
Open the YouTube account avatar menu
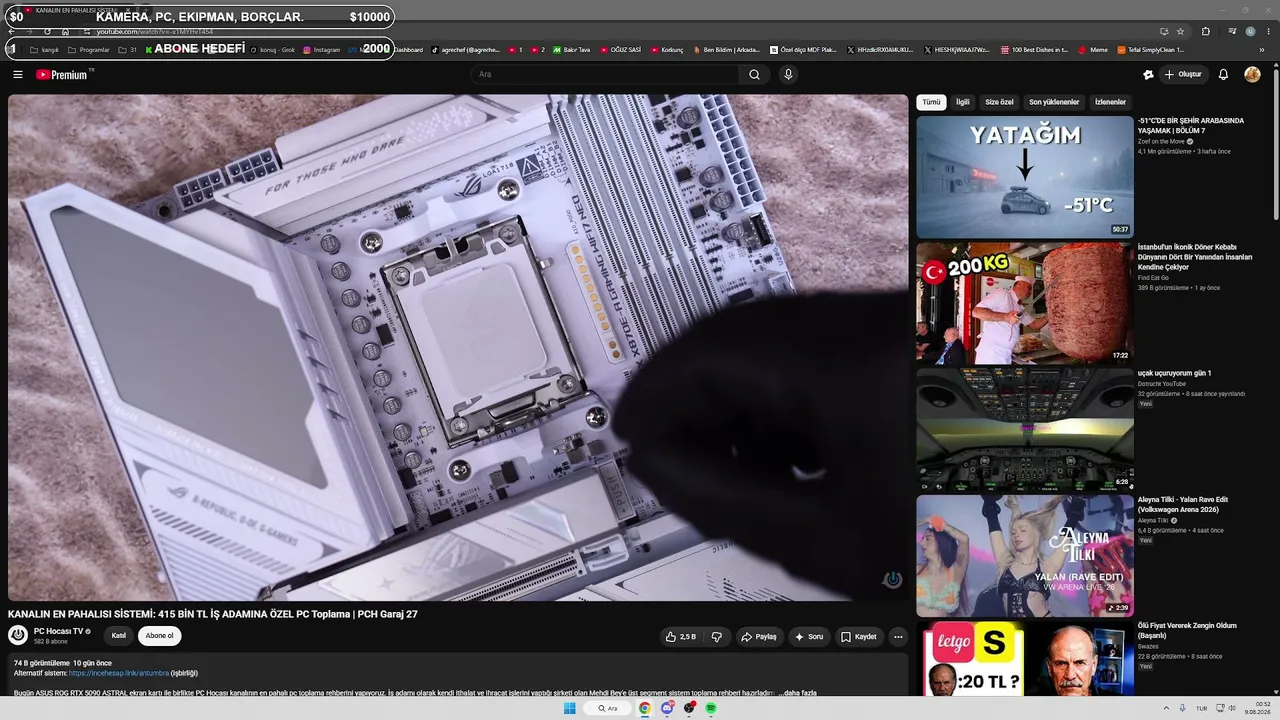click(1252, 74)
